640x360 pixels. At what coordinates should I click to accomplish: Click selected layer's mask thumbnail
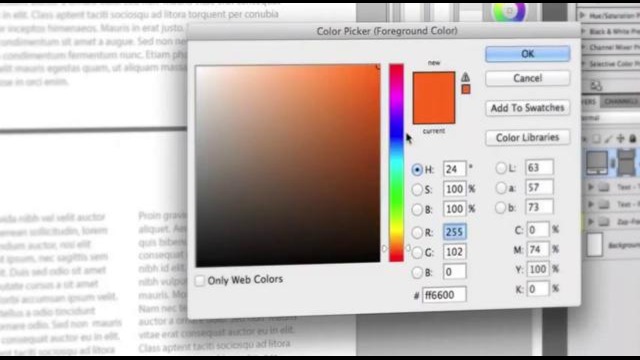click(626, 162)
